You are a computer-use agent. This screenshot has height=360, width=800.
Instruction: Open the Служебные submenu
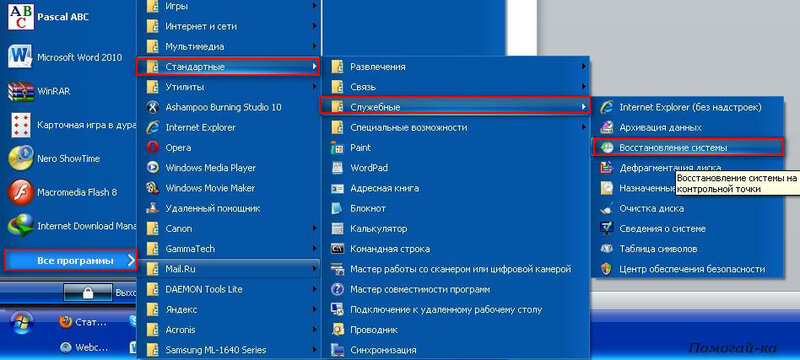coord(455,107)
